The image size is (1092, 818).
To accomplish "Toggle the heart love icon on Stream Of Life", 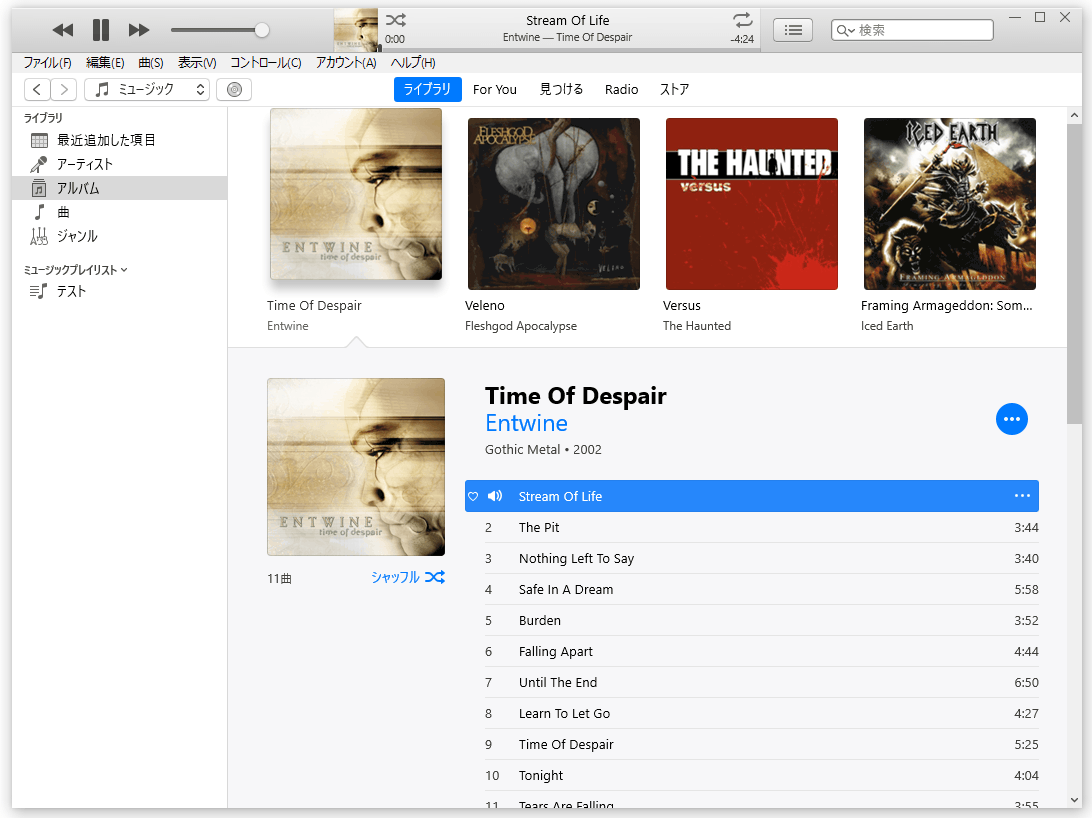I will [x=473, y=496].
